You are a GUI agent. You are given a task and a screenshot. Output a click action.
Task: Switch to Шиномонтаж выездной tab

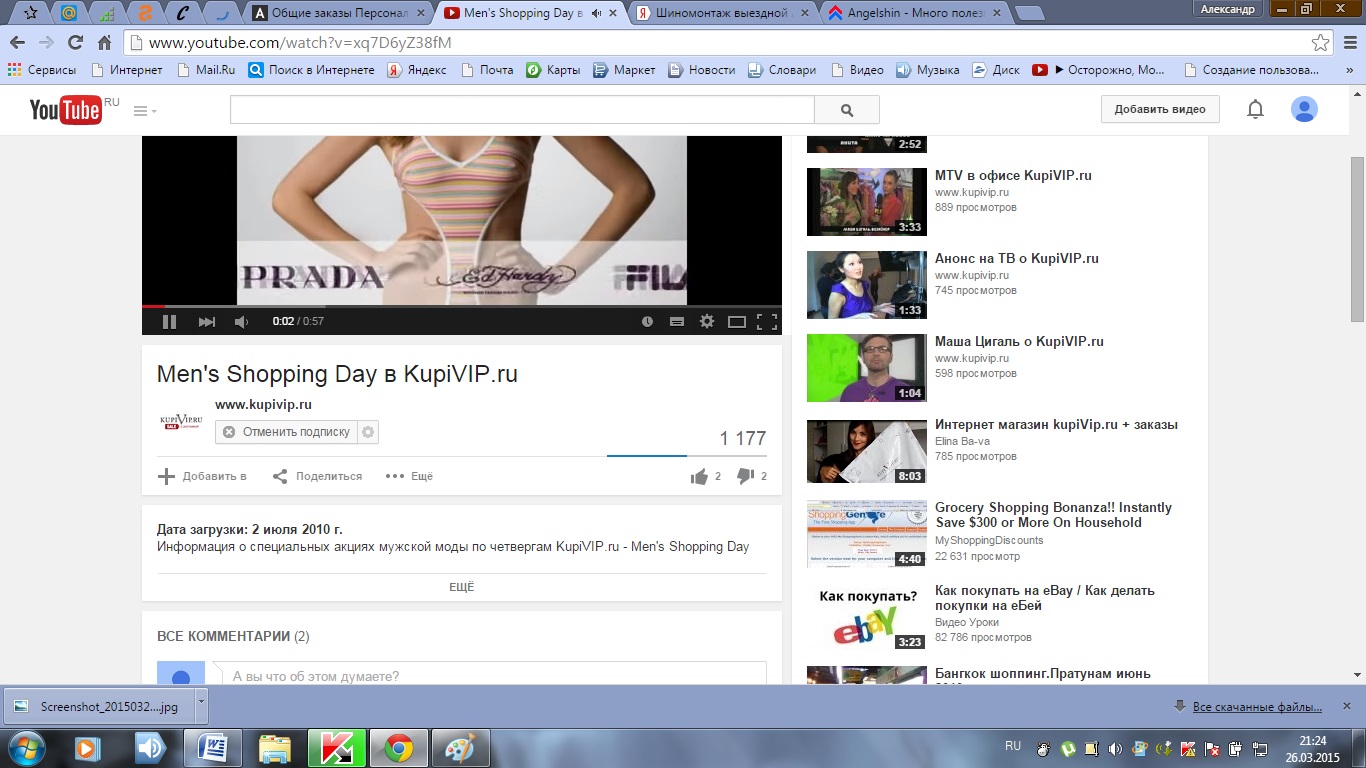pyautogui.click(x=722, y=13)
